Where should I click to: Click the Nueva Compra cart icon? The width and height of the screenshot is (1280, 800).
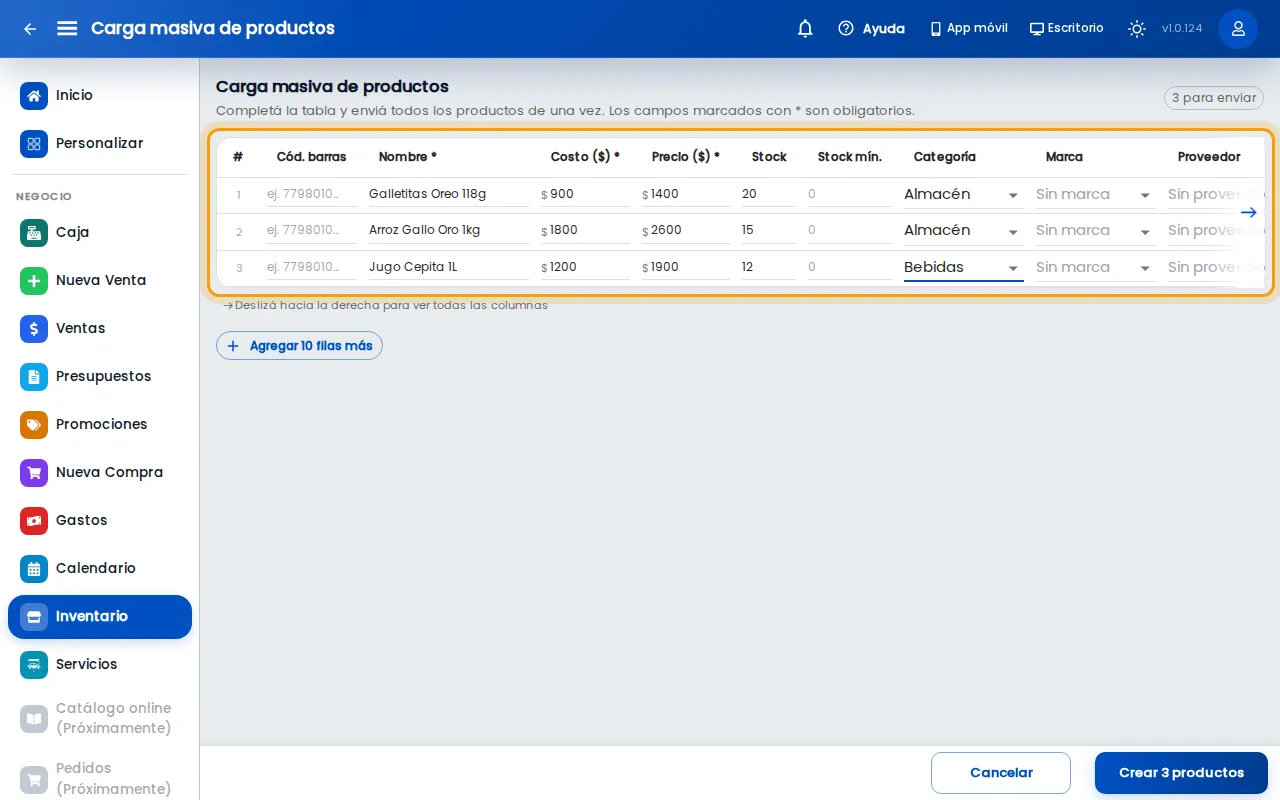point(34,473)
